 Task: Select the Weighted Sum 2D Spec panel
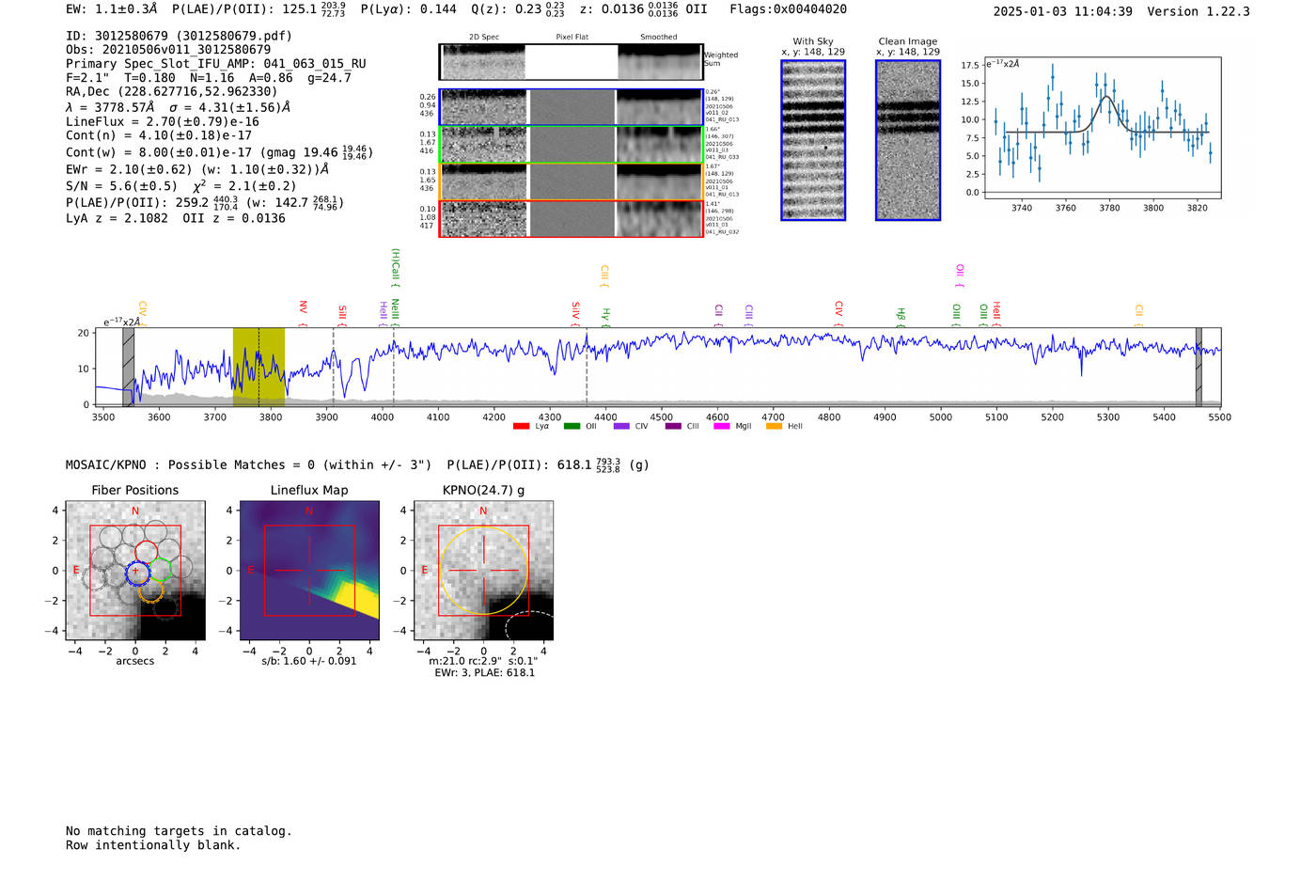(x=482, y=62)
